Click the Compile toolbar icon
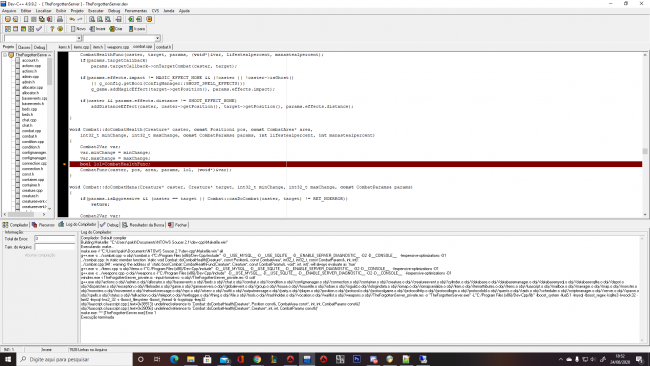Viewport: 650px width, 366px height. [7, 29]
